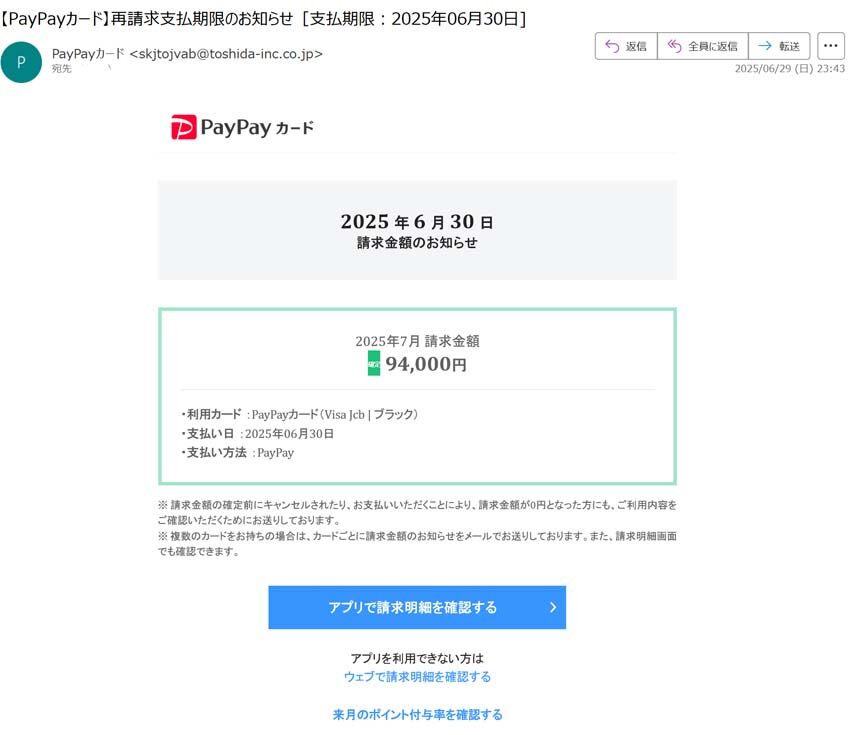Click the Forward (転送) button
The width and height of the screenshot is (850, 735).
(x=779, y=46)
